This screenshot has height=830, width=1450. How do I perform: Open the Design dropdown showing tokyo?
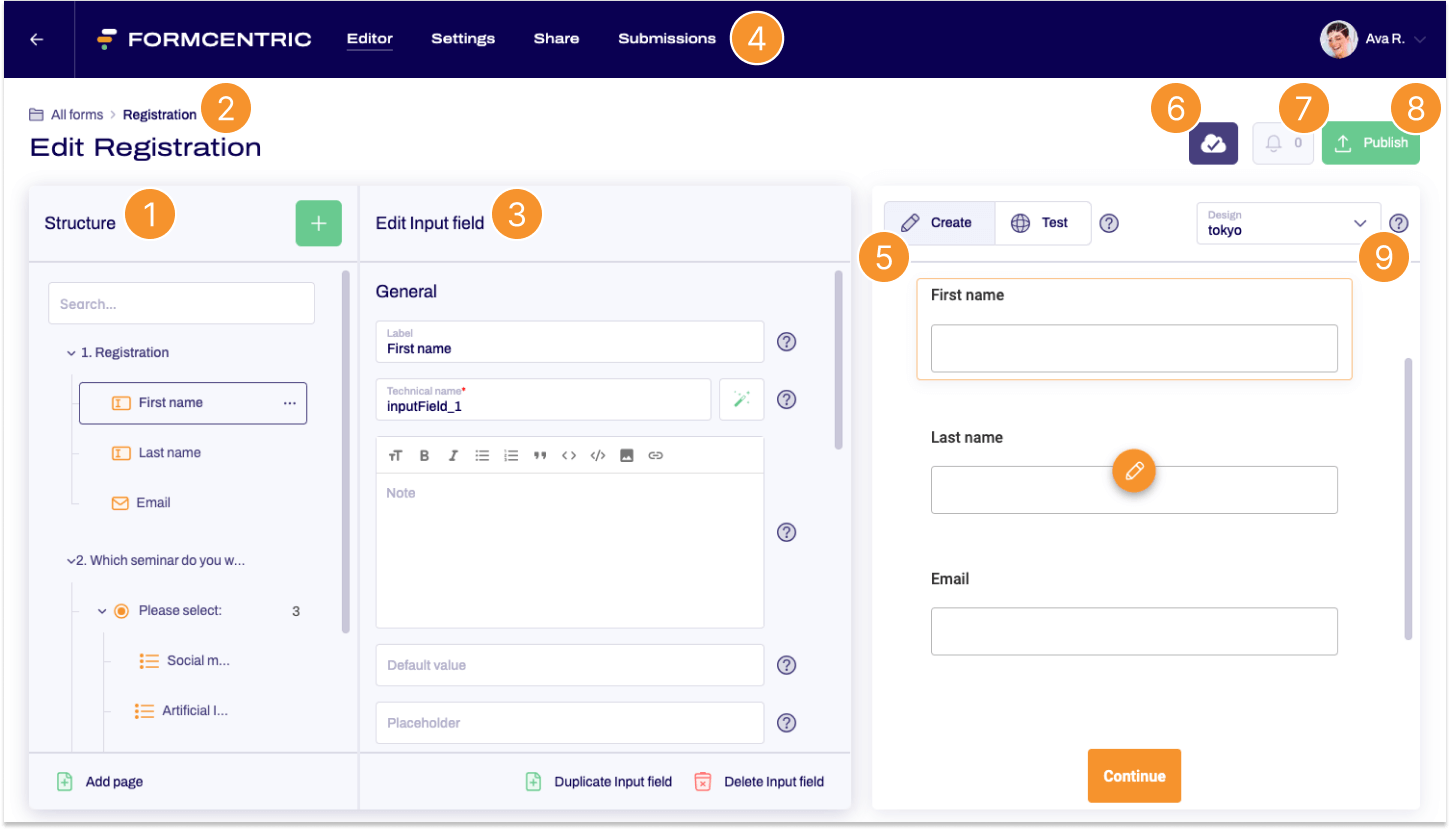click(x=1287, y=223)
